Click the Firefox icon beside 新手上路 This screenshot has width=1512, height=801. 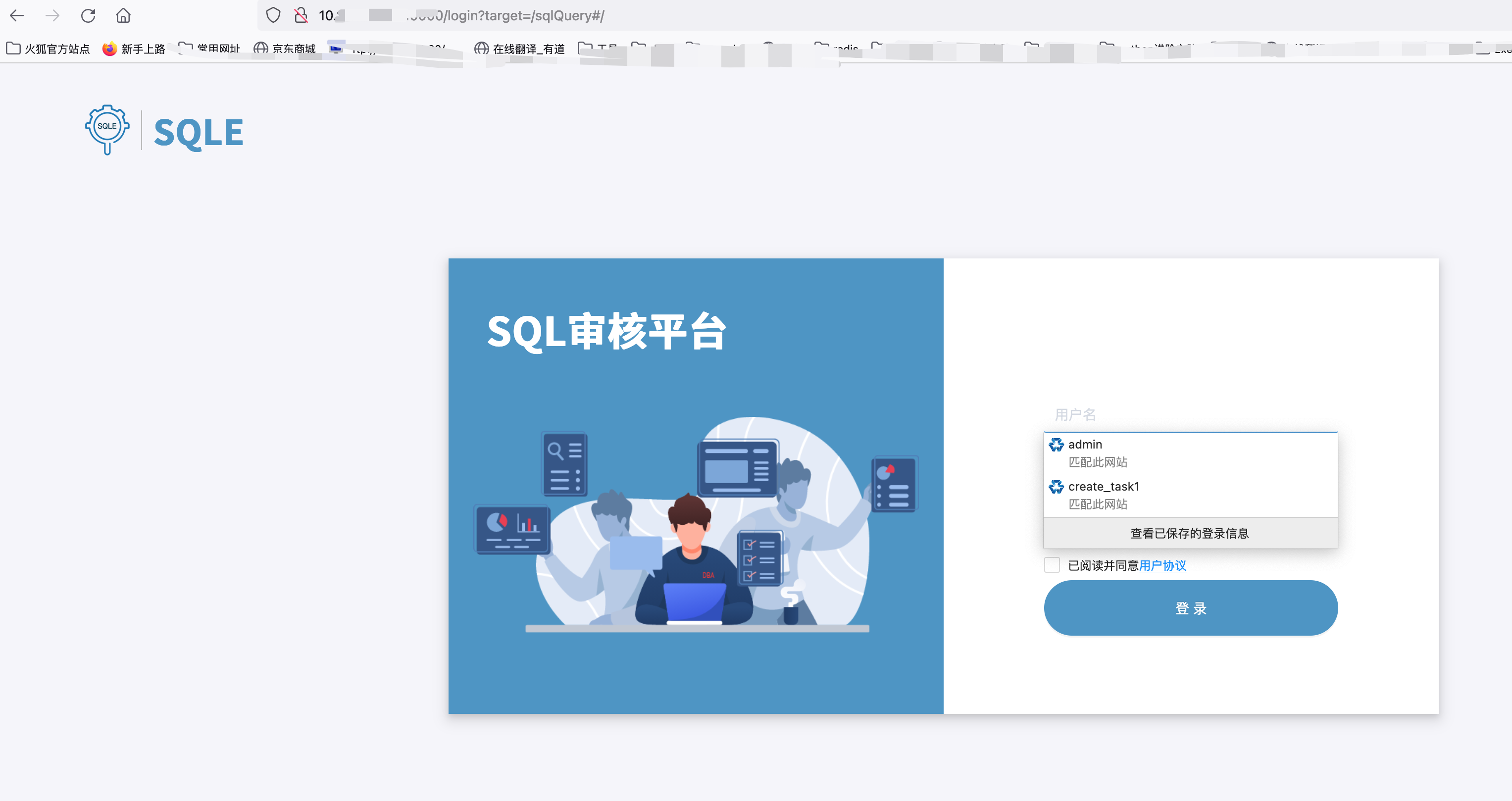(x=108, y=49)
